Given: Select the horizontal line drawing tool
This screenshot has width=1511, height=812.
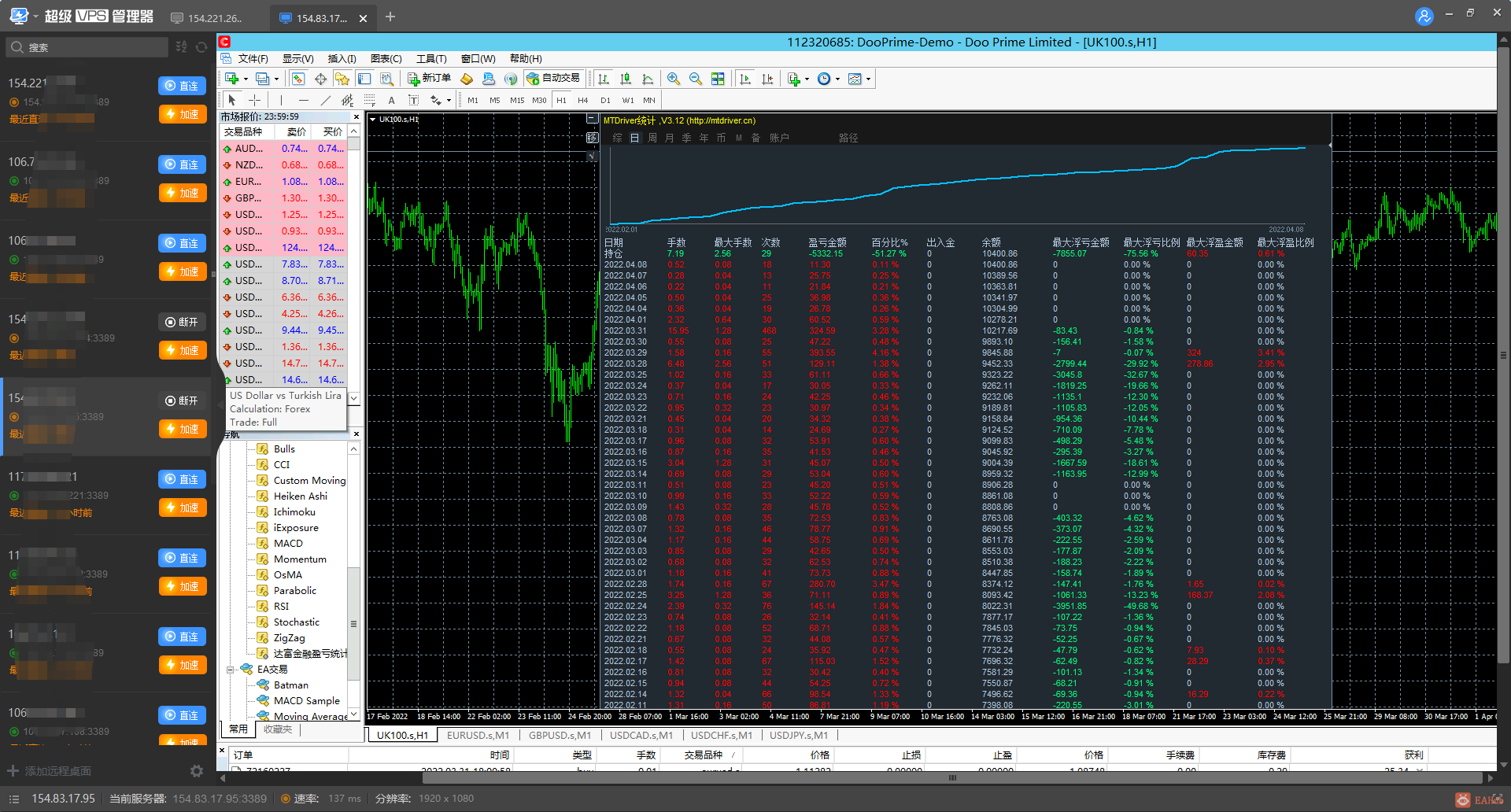Looking at the screenshot, I should coord(303,100).
